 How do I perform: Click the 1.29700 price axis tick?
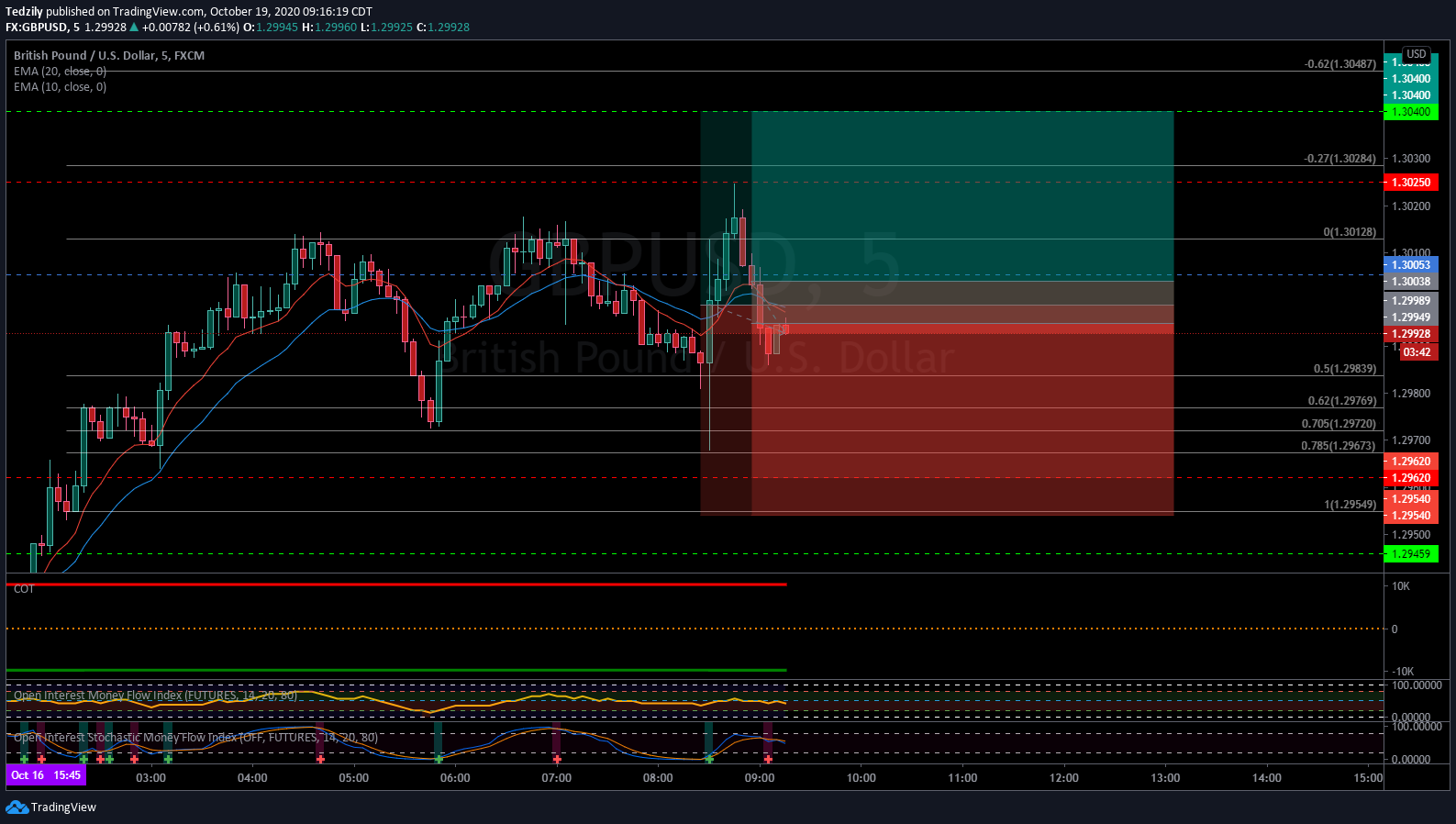pyautogui.click(x=1411, y=440)
